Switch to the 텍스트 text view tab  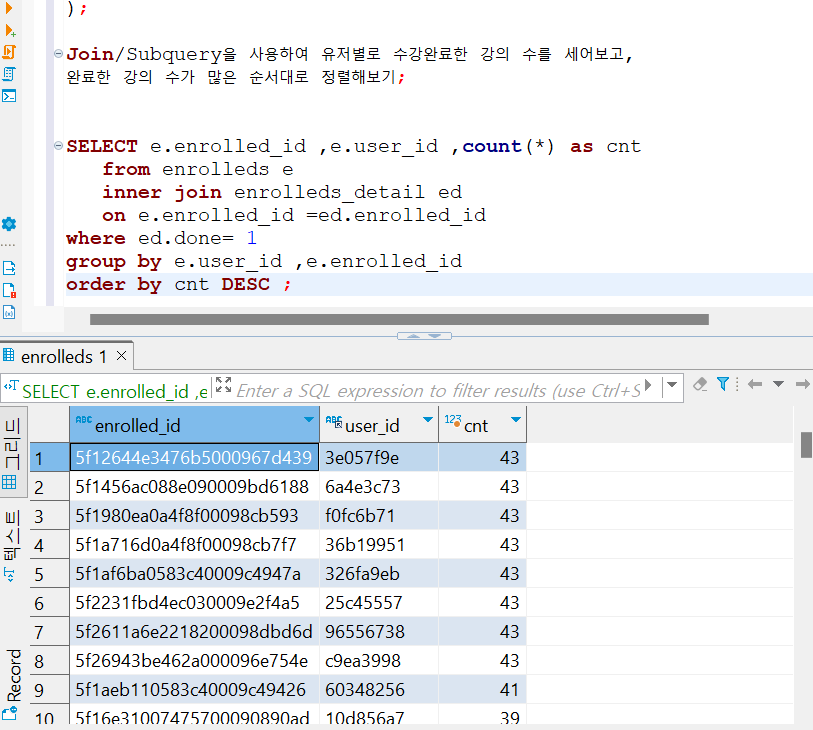[x=11, y=544]
